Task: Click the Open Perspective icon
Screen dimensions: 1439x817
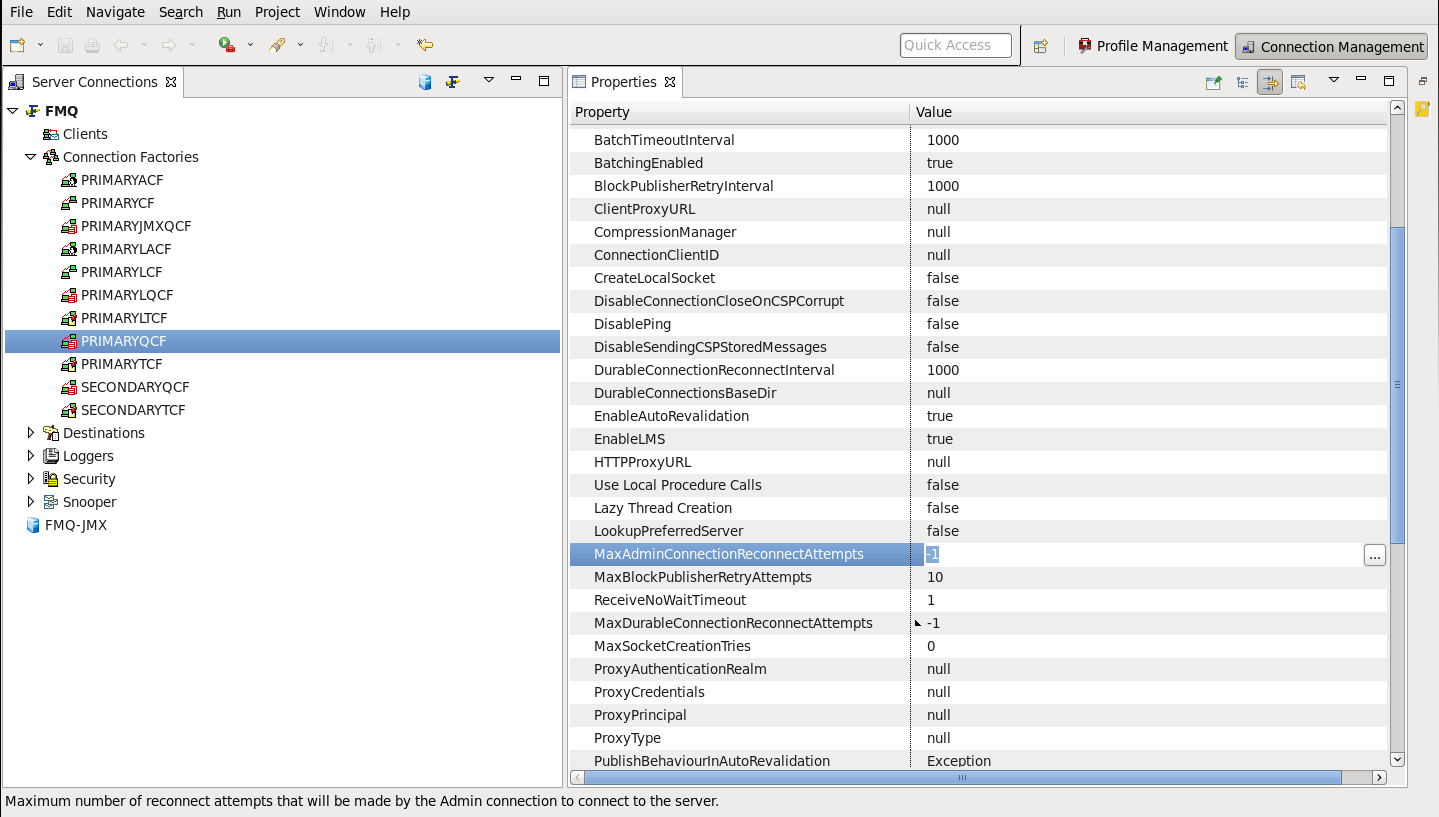Action: click(x=1041, y=46)
